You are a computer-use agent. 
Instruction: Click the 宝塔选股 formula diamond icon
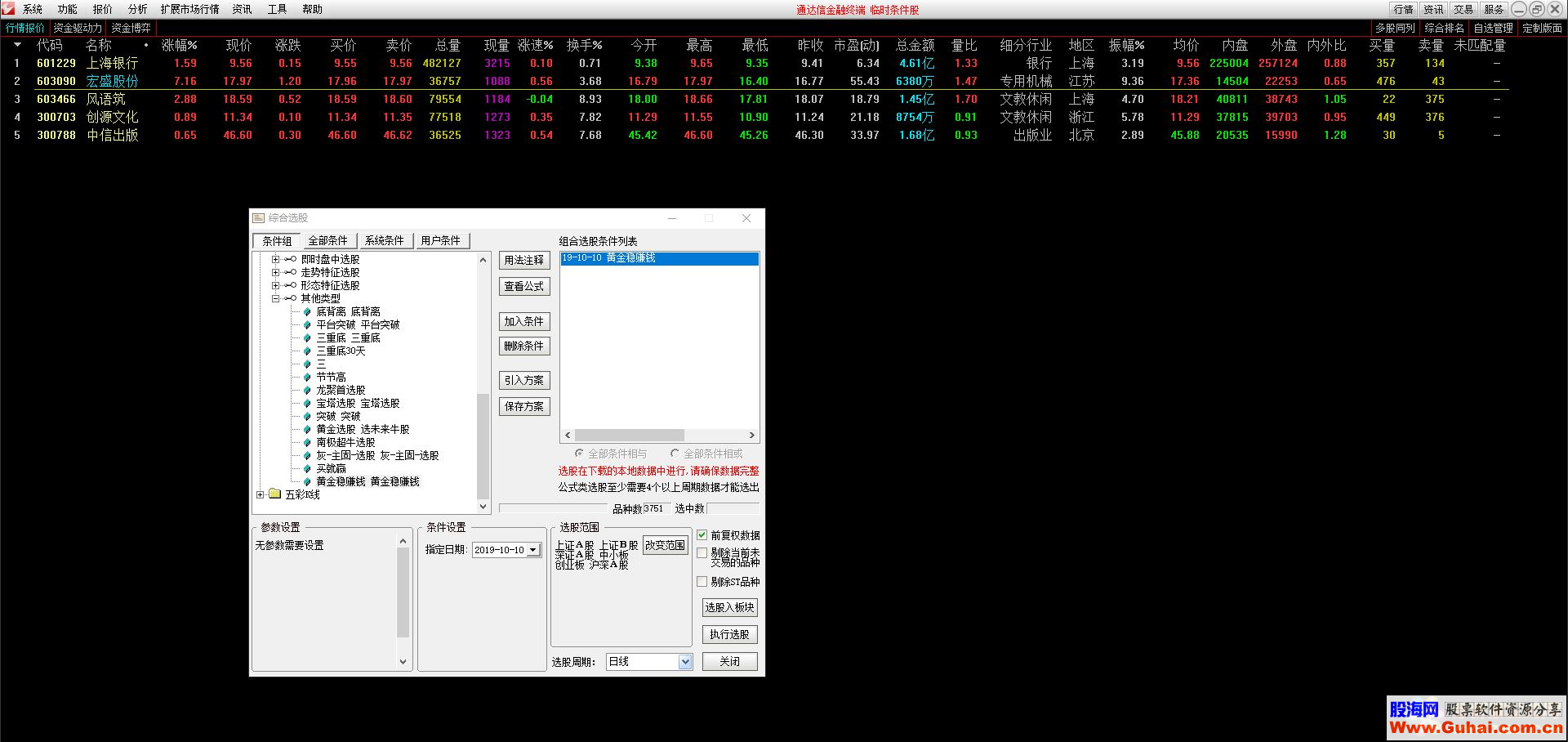coord(307,404)
